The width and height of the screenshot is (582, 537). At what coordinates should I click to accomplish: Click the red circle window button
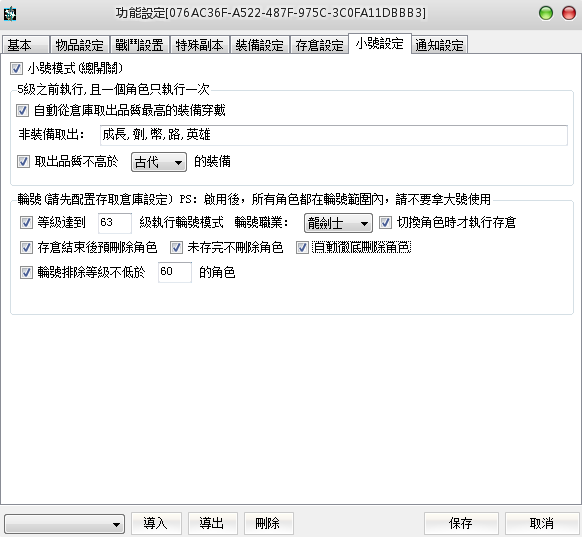click(x=569, y=13)
